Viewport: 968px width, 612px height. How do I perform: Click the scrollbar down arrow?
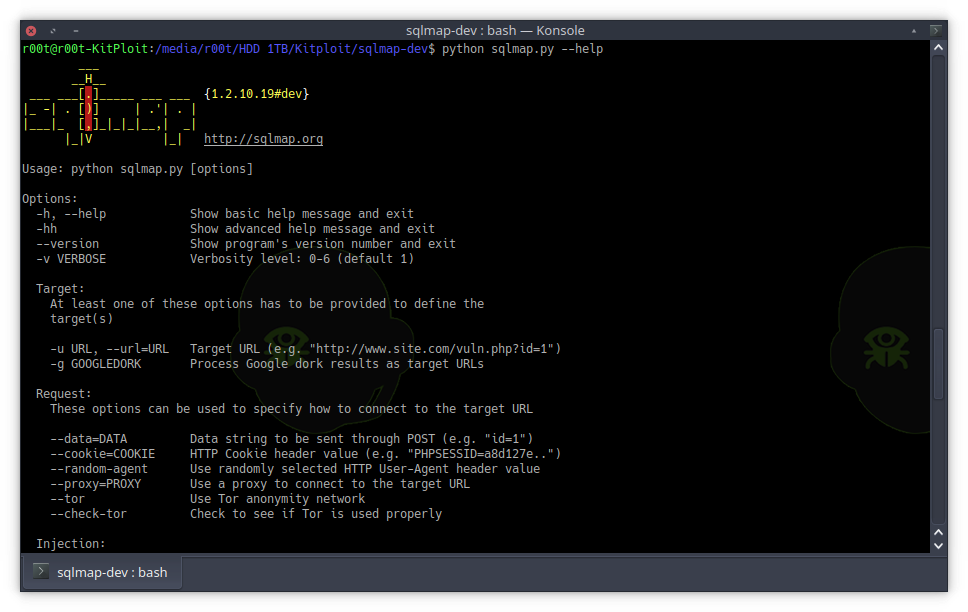pyautogui.click(x=938, y=543)
